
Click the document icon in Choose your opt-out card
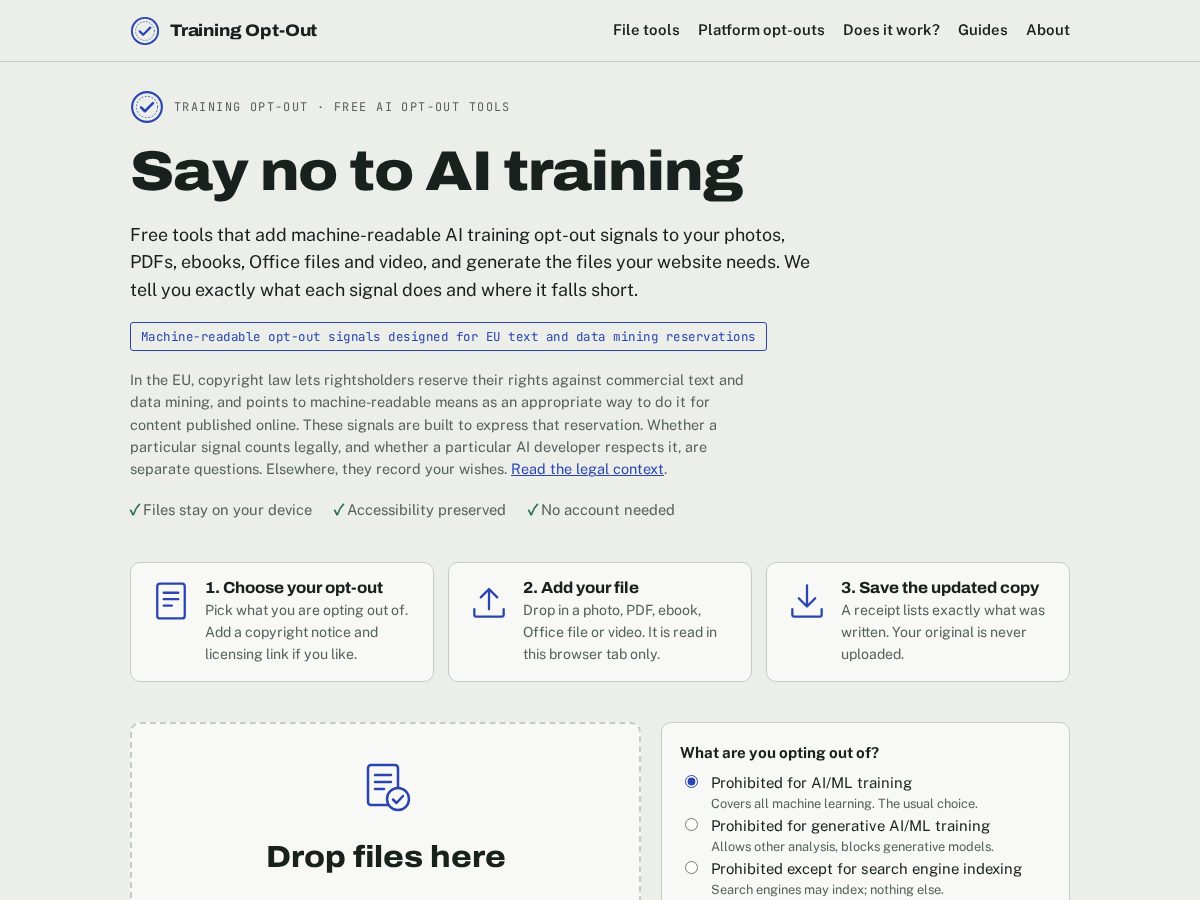click(x=171, y=601)
